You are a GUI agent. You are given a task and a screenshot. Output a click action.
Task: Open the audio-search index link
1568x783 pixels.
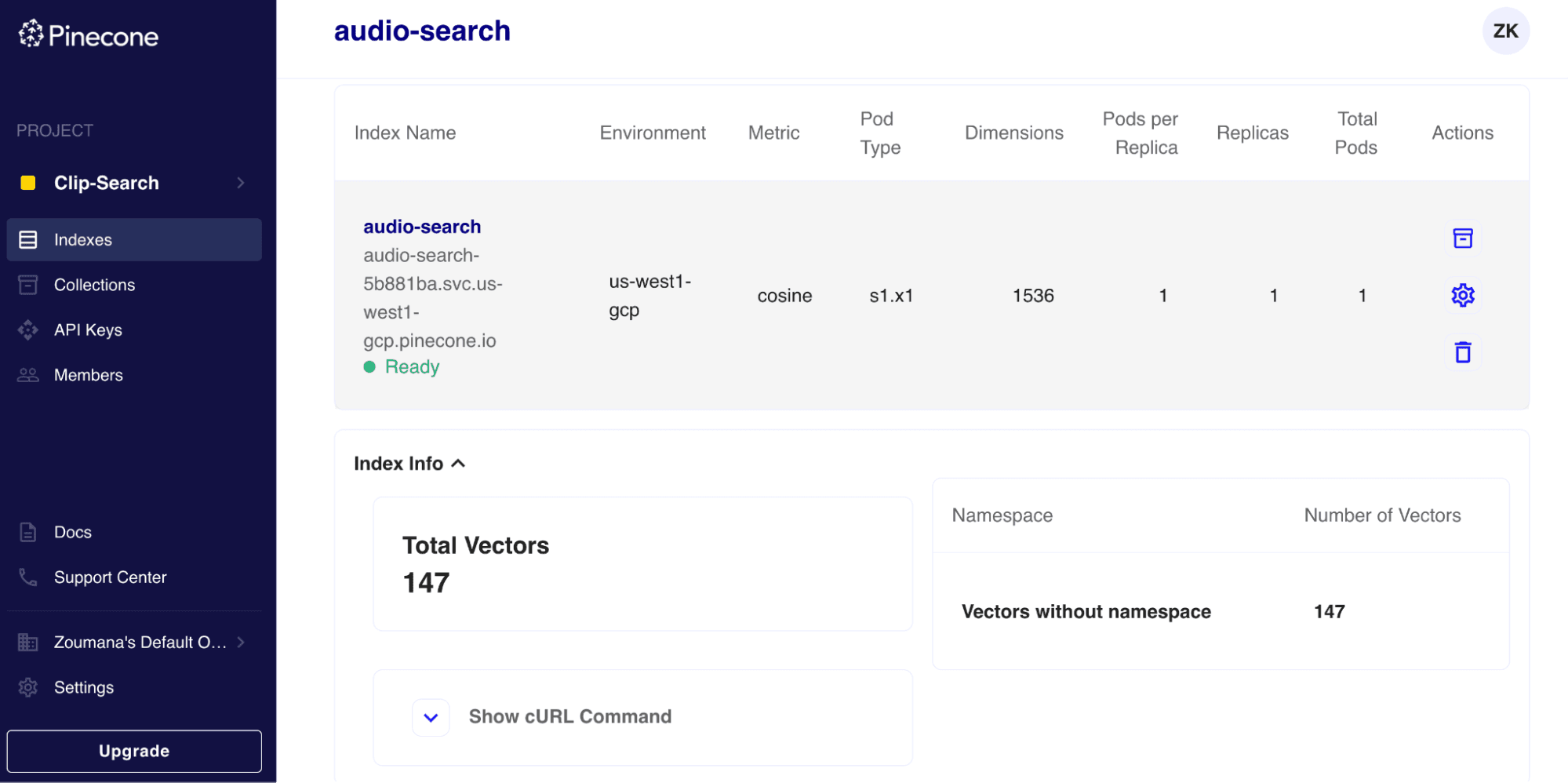(x=422, y=227)
